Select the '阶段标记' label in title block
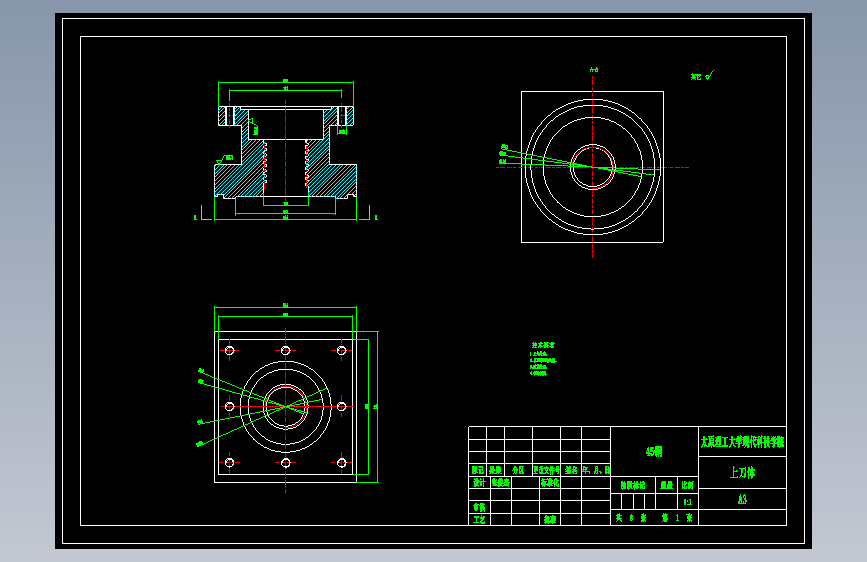The image size is (867, 562). coord(633,485)
